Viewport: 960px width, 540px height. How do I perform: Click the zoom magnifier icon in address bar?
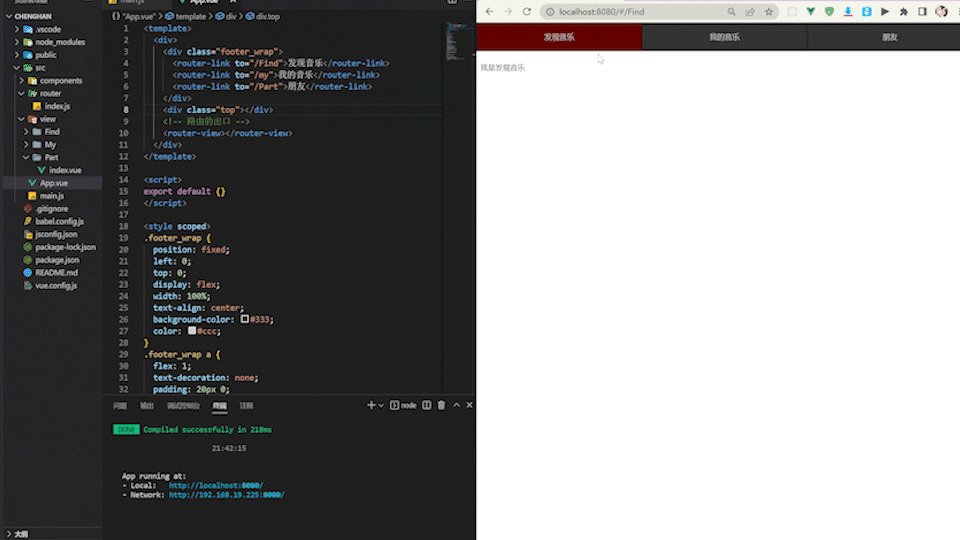731,12
